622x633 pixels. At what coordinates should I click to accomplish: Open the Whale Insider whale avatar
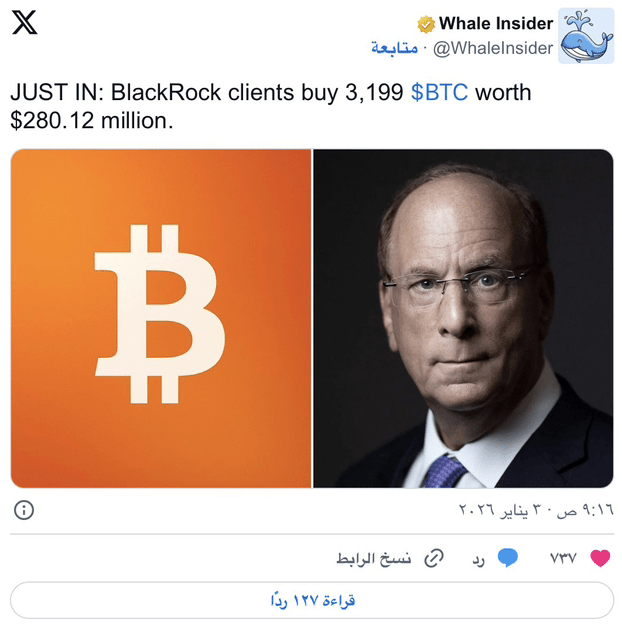(586, 36)
